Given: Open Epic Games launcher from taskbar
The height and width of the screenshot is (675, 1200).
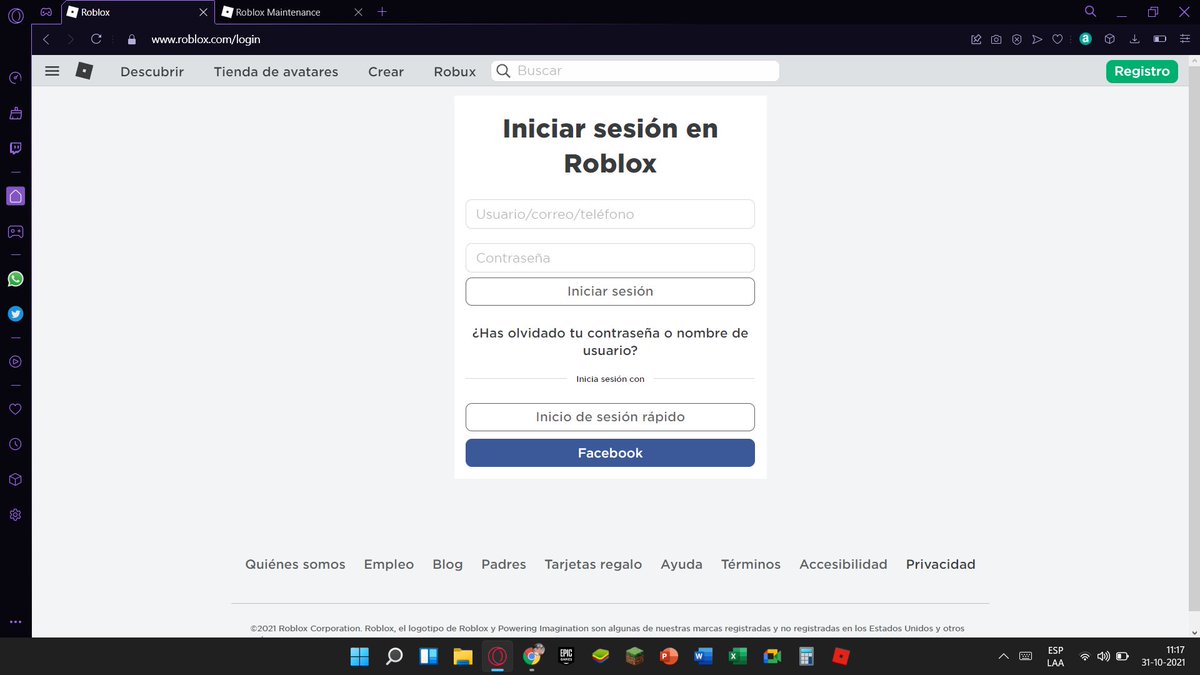Looking at the screenshot, I should (566, 657).
